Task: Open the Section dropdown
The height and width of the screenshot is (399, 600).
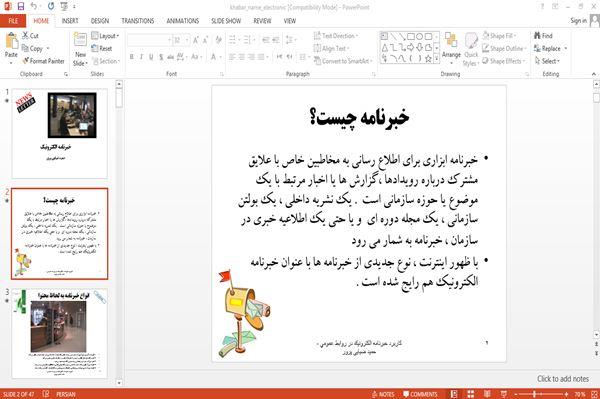Action: click(106, 61)
